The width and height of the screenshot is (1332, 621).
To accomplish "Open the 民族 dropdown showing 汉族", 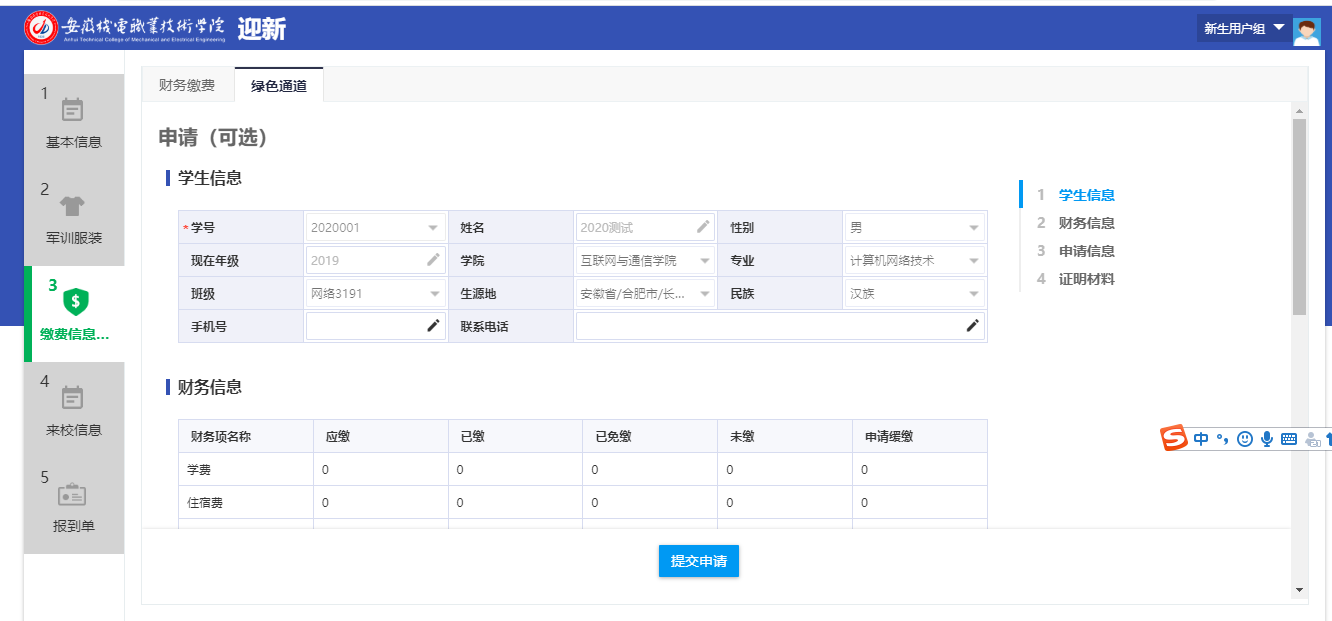I will click(x=914, y=293).
